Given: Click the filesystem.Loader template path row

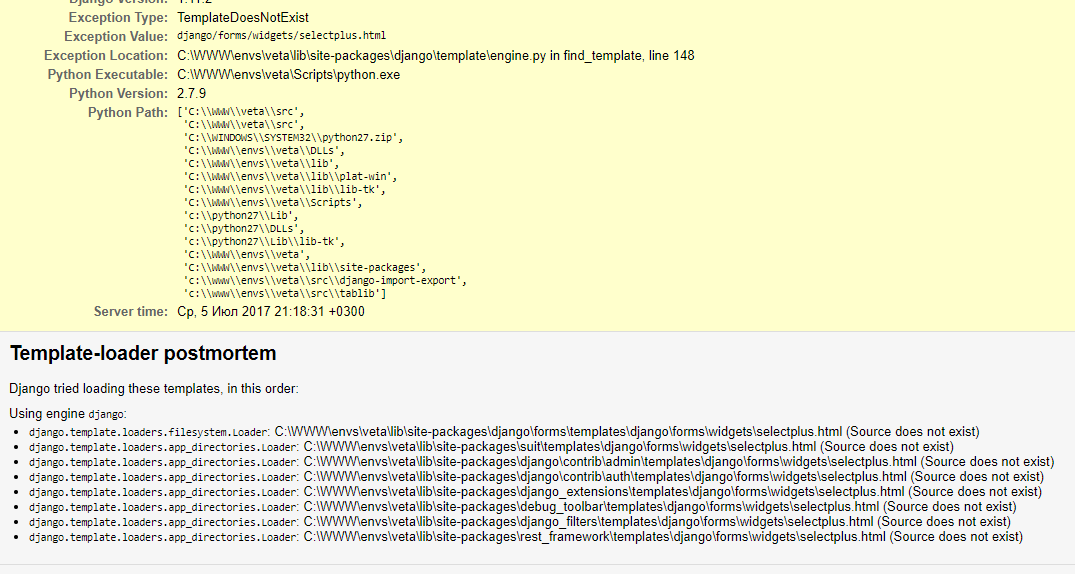Looking at the screenshot, I should (504, 432).
